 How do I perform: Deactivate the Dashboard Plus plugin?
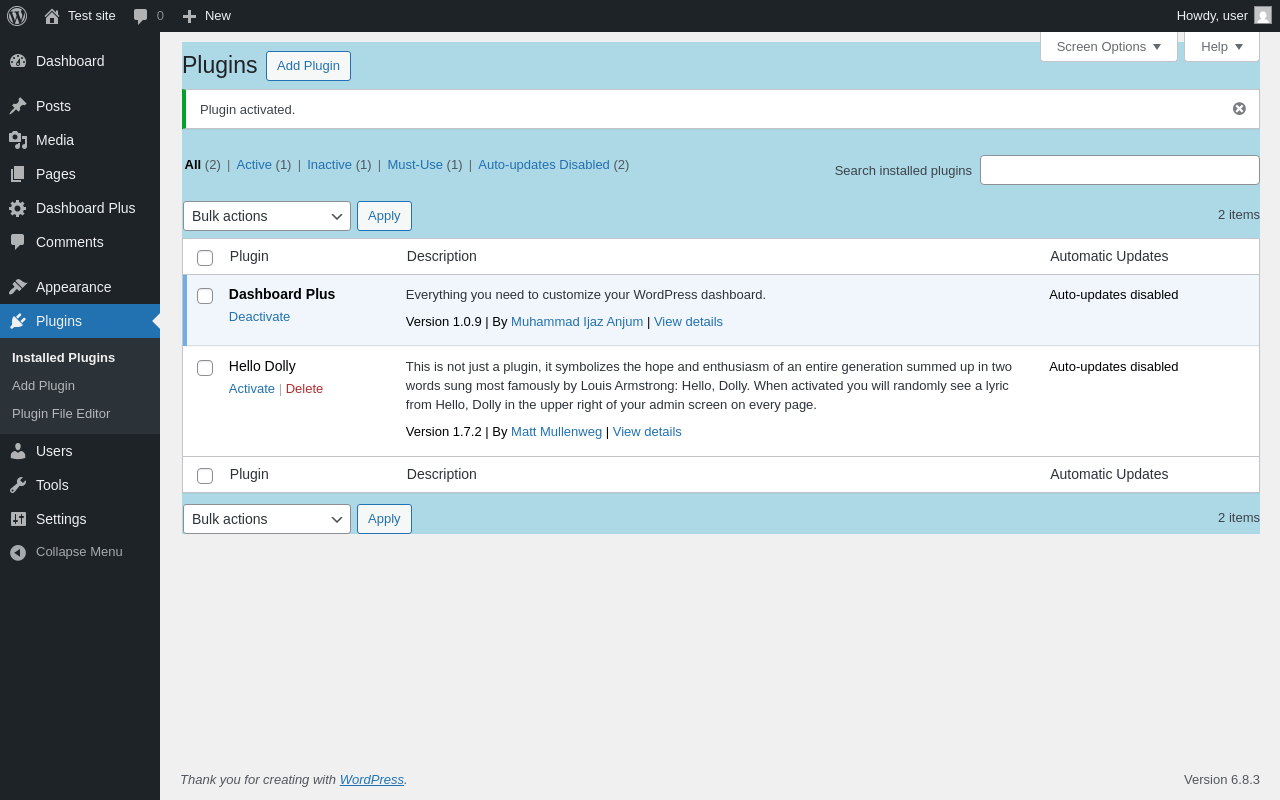click(259, 317)
